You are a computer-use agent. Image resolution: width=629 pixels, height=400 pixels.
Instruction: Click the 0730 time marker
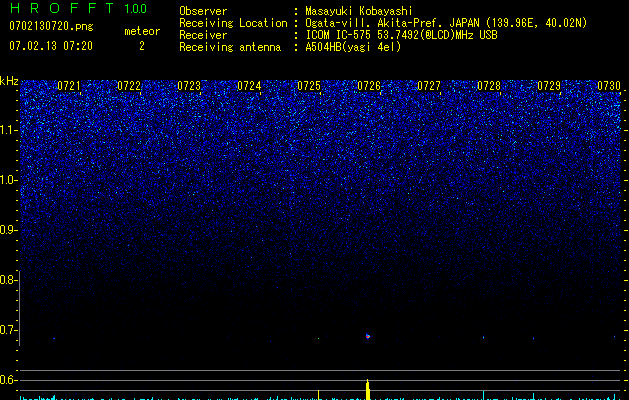[x=609, y=86]
